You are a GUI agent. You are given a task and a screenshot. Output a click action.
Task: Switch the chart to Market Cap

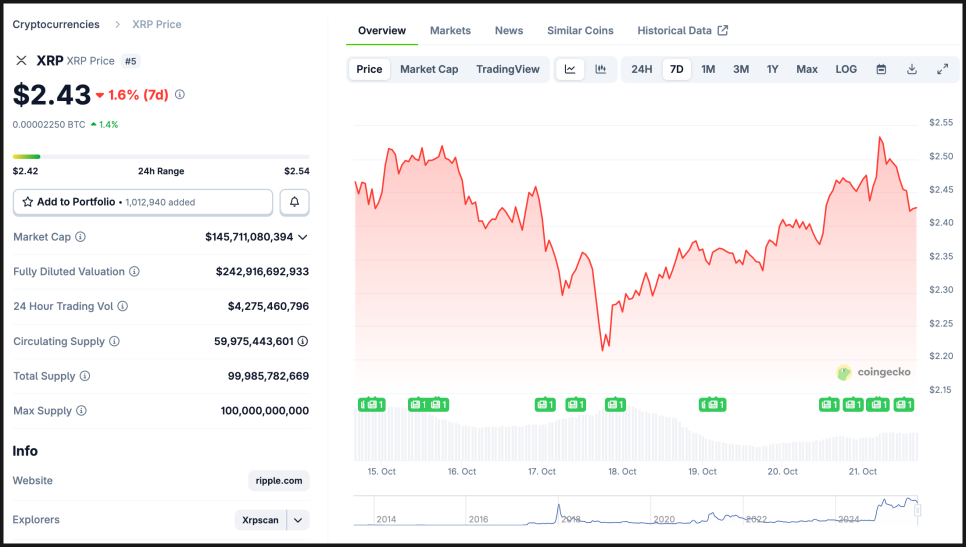point(429,69)
